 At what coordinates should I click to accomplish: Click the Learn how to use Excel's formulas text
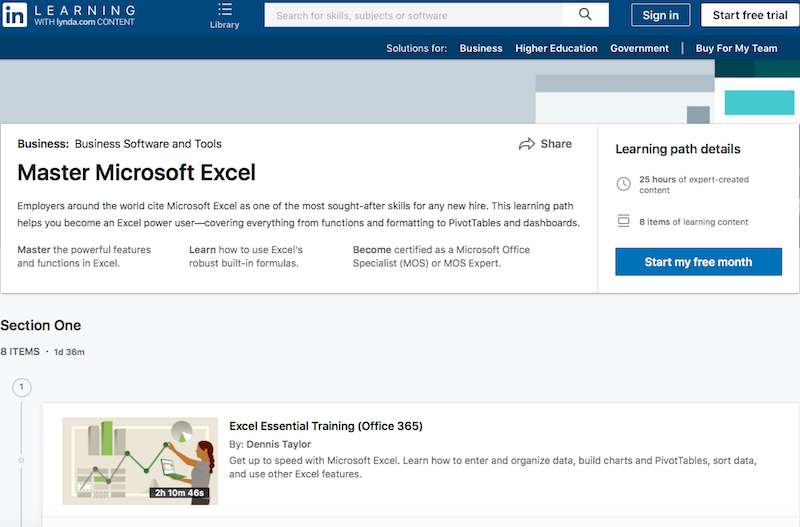[x=246, y=257]
